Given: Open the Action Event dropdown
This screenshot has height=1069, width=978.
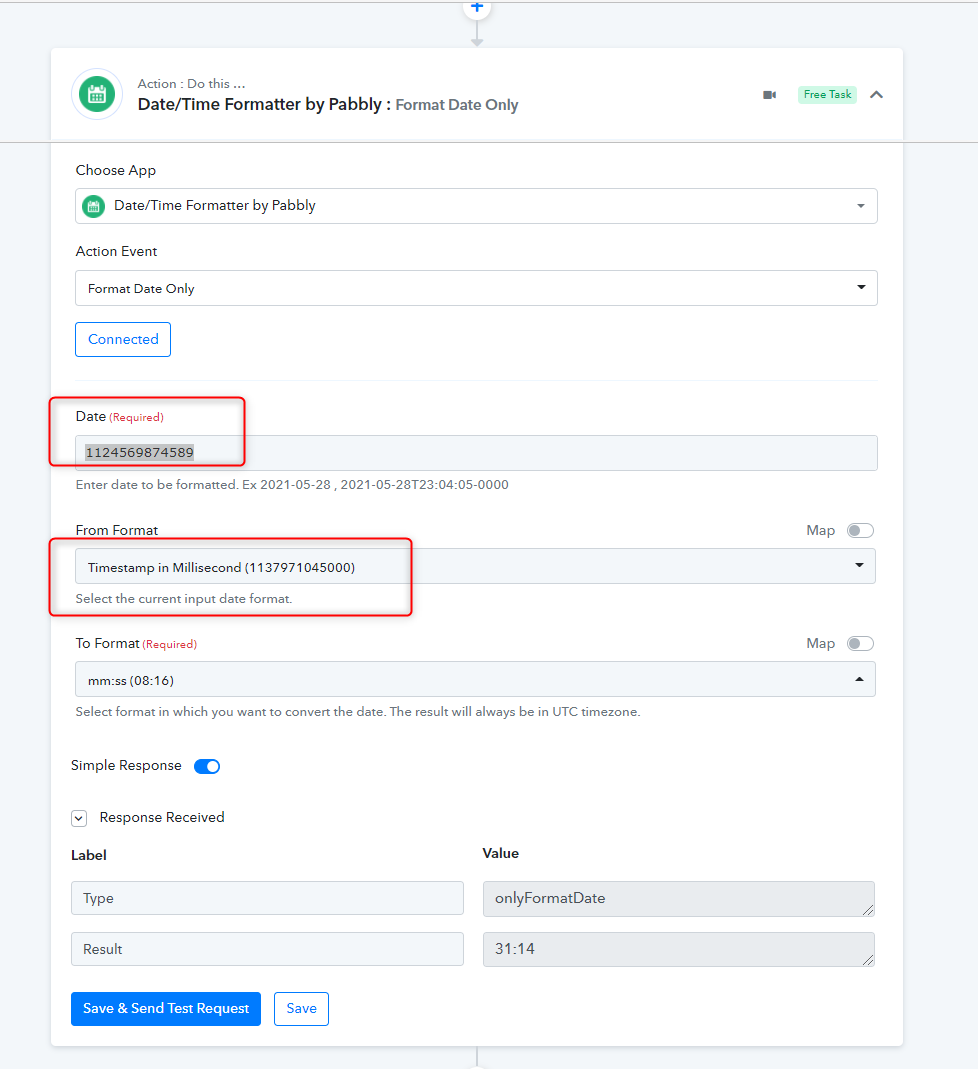Looking at the screenshot, I should (x=476, y=288).
